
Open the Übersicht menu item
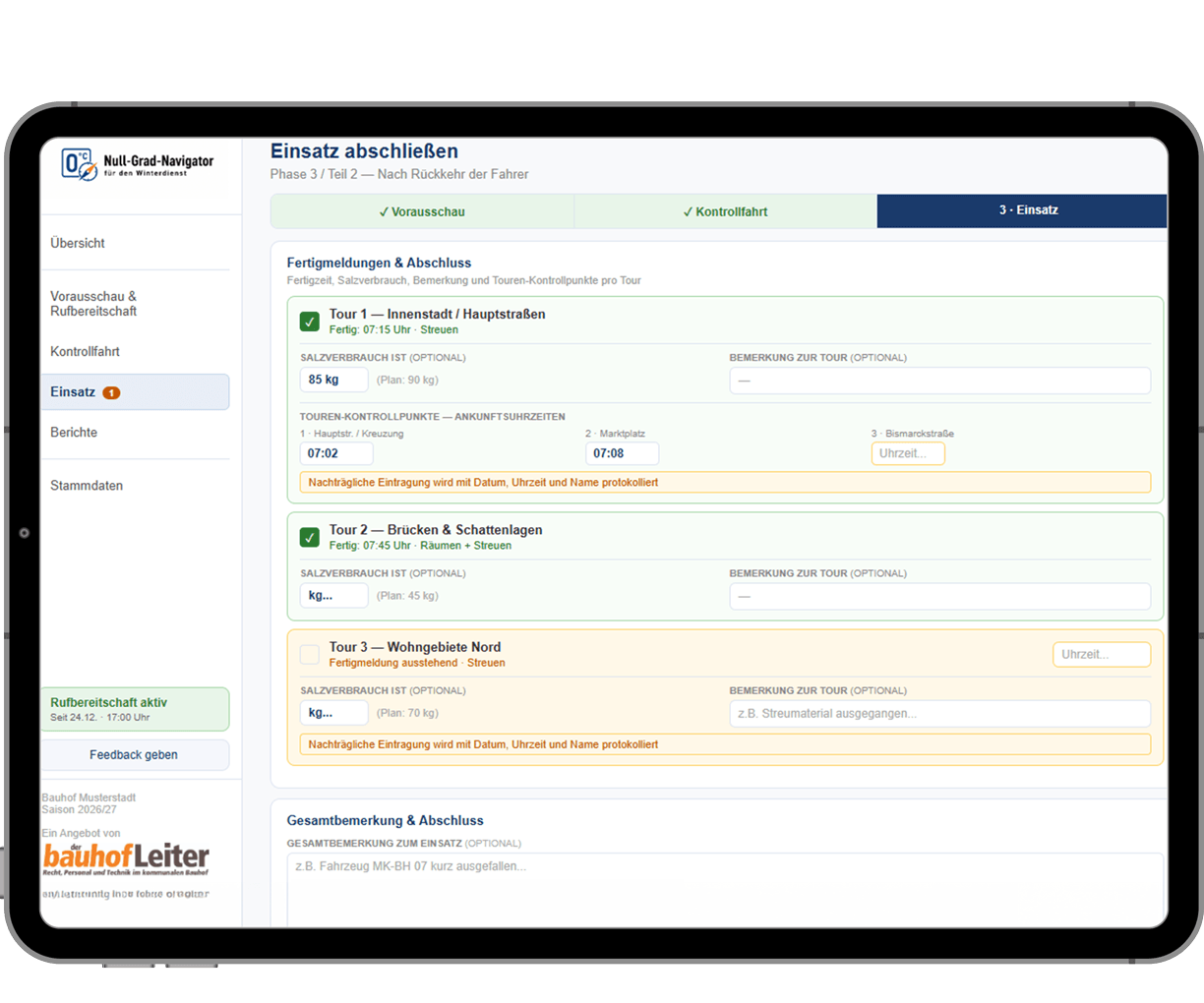pyautogui.click(x=78, y=243)
